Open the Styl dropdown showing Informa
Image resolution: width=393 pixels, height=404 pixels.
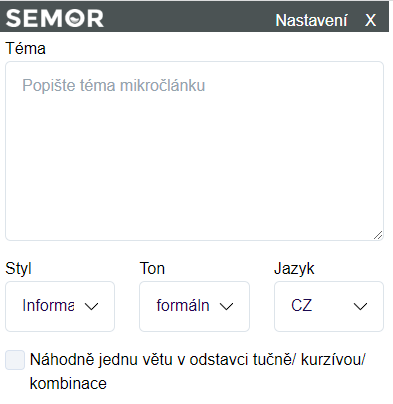click(60, 306)
